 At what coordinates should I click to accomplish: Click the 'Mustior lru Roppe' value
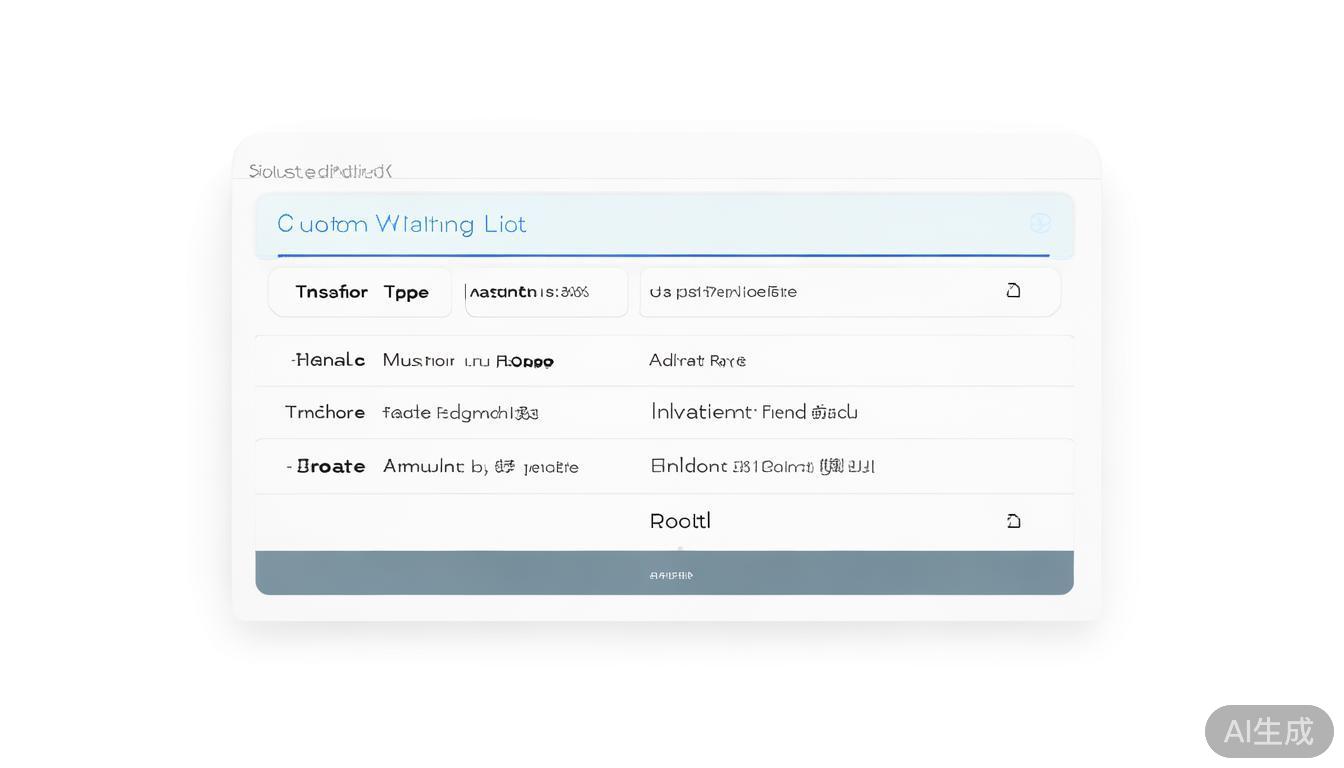[x=467, y=361]
